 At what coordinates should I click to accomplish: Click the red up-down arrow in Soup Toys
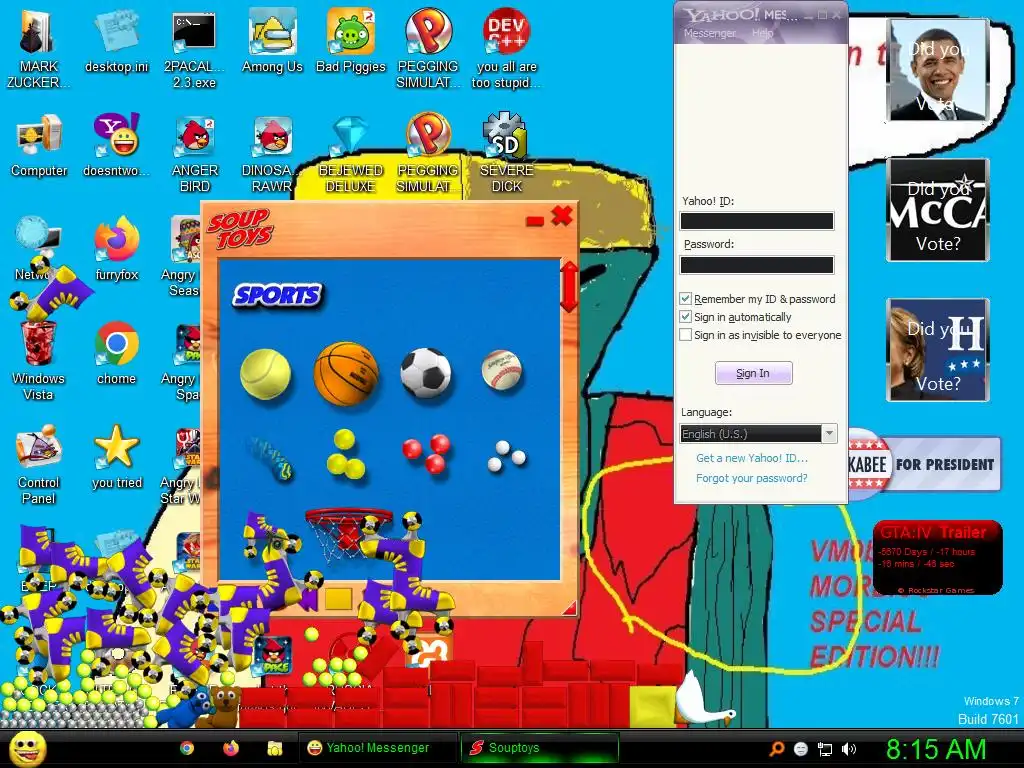coord(569,287)
